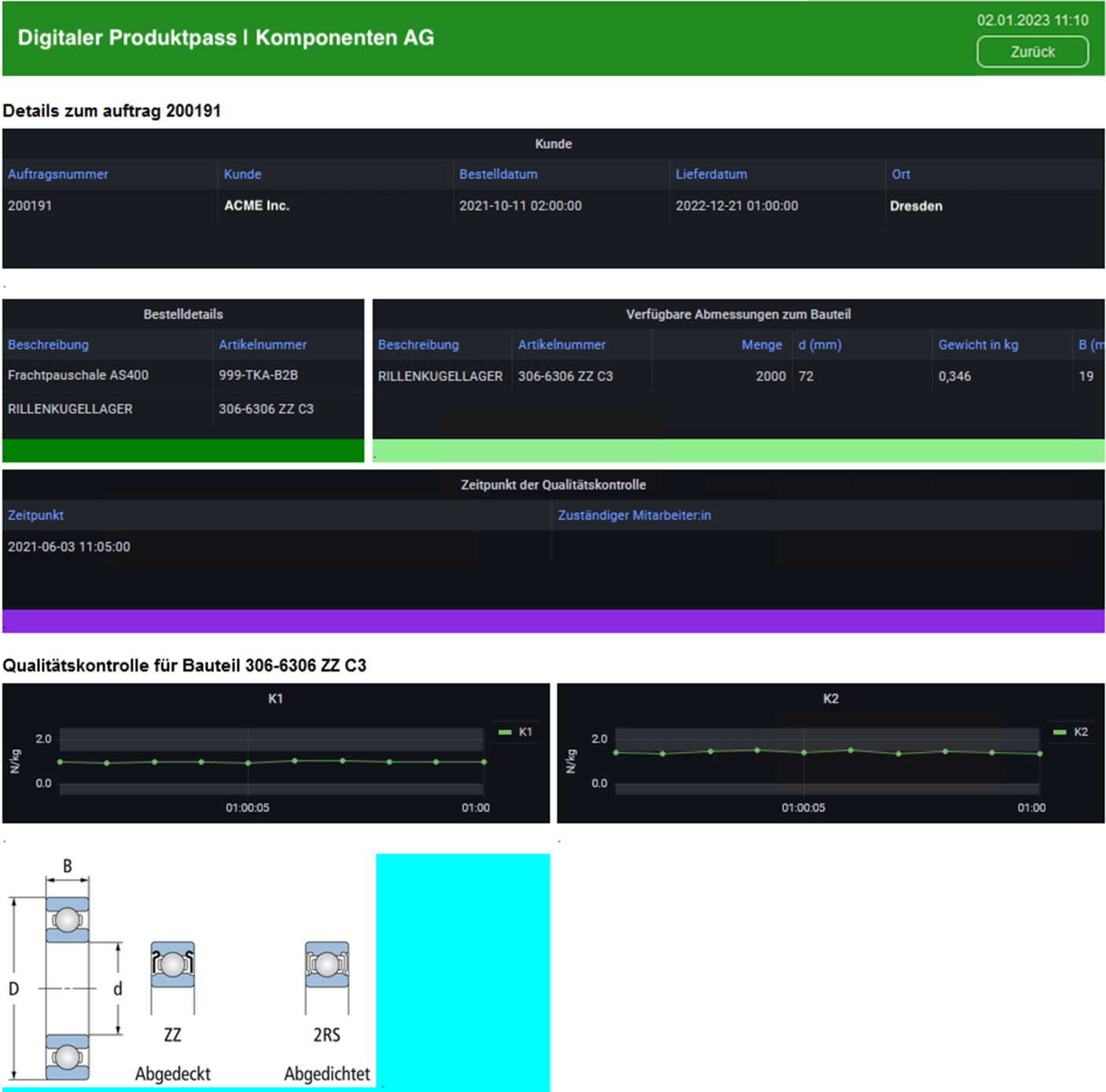Sort by Auftragsnummer column header
Image resolution: width=1106 pixels, height=1092 pixels.
[58, 174]
